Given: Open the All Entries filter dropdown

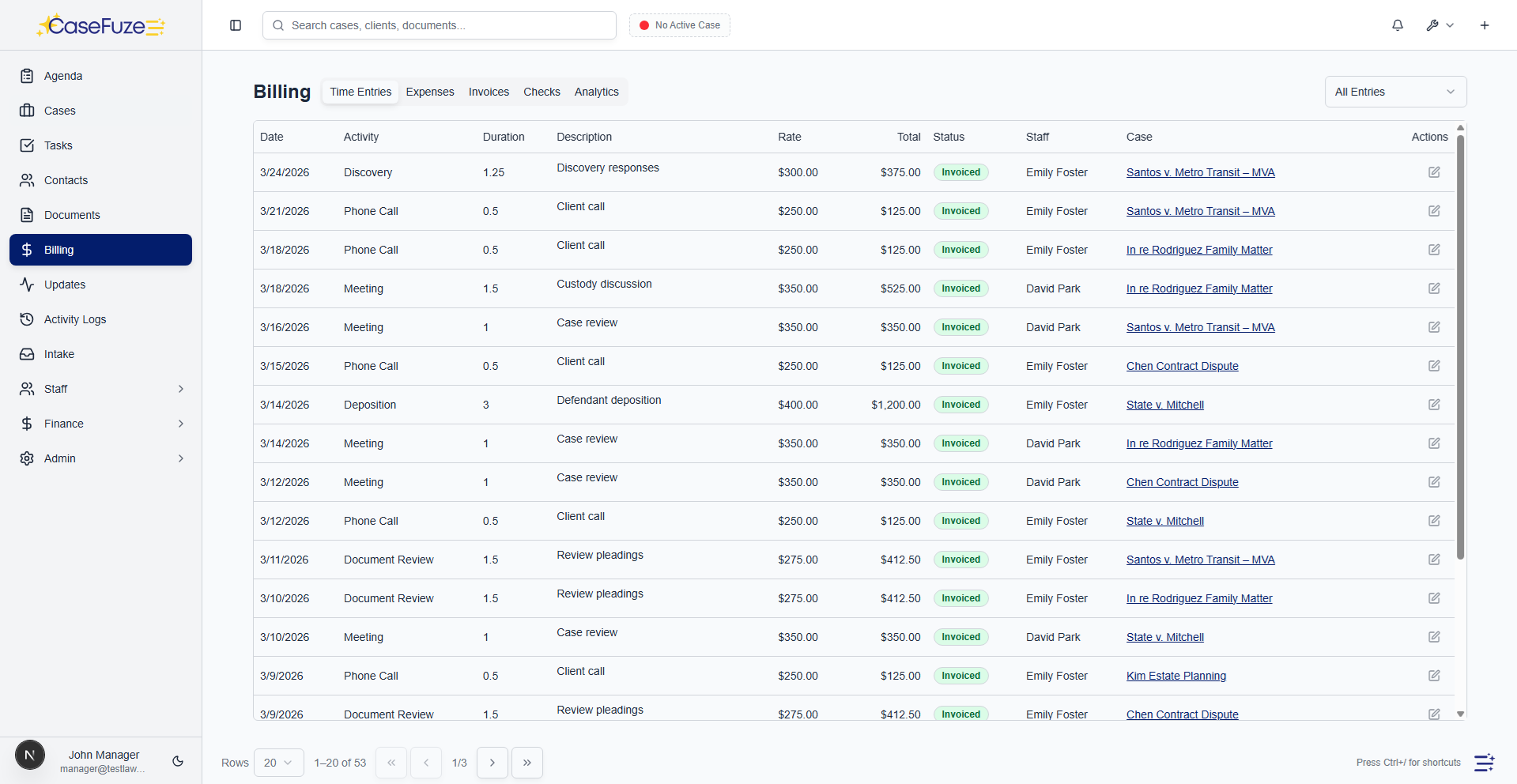Looking at the screenshot, I should click(x=1395, y=92).
